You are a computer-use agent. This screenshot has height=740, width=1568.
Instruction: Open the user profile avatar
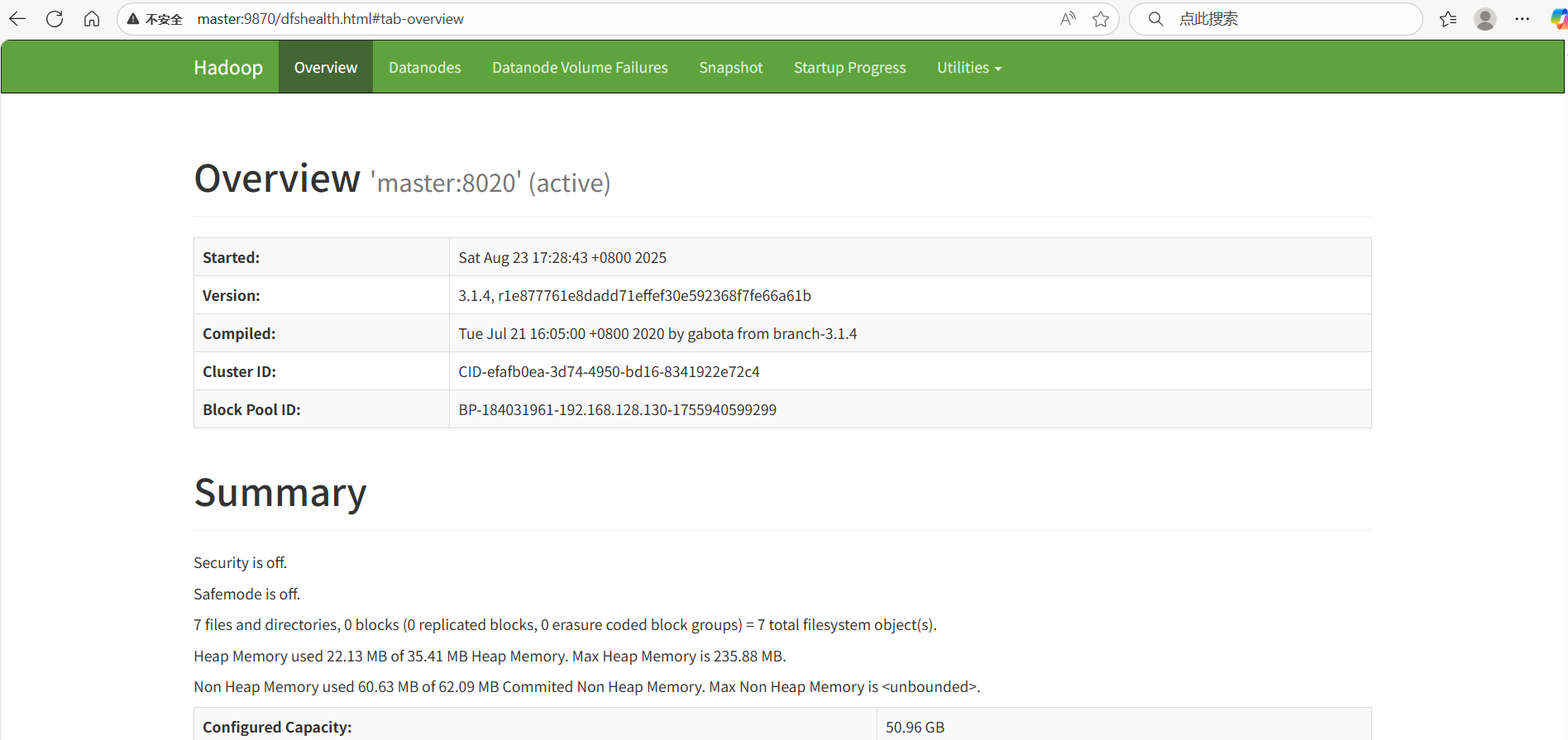(x=1485, y=19)
